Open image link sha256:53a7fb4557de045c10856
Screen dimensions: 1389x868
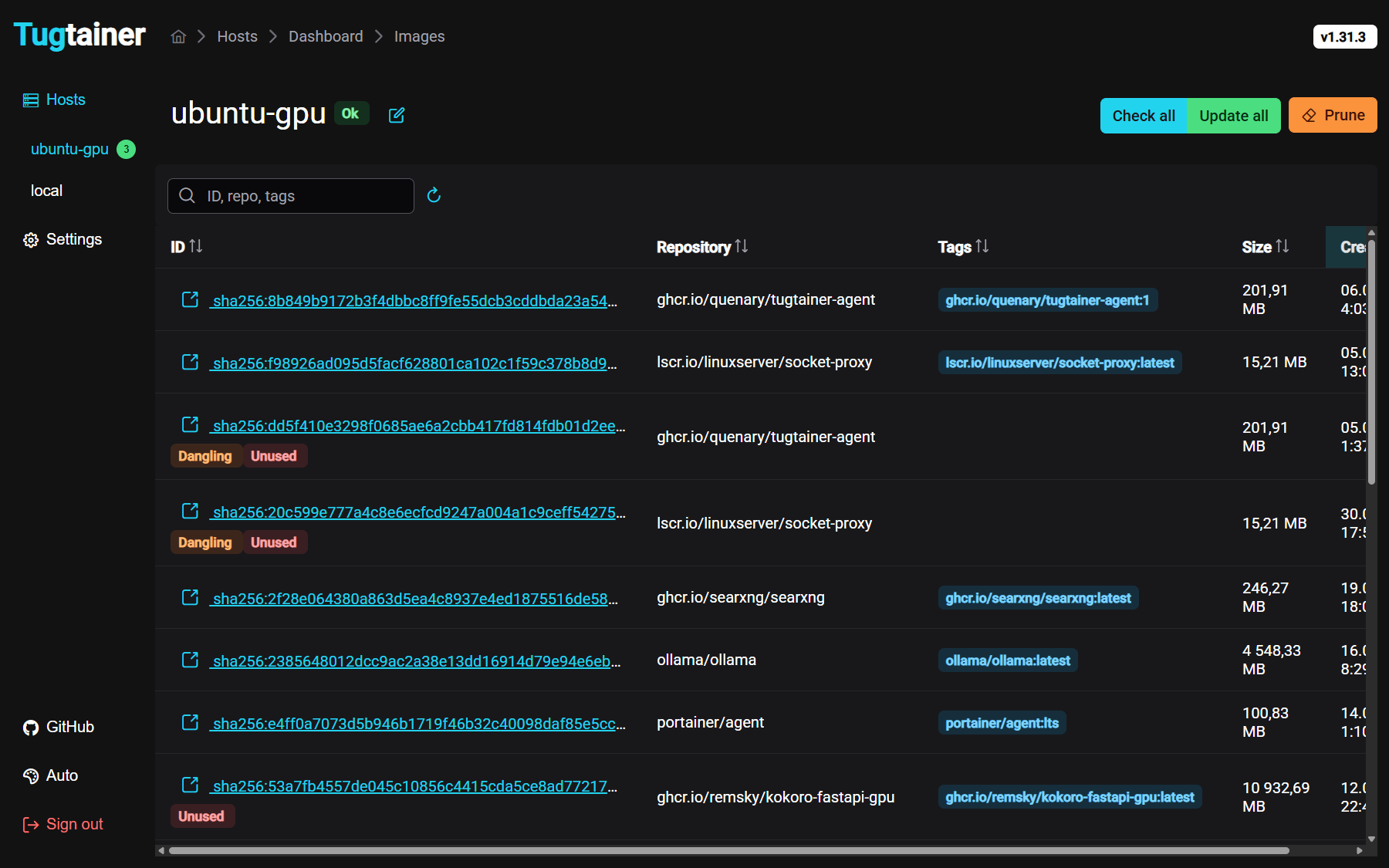coord(414,786)
